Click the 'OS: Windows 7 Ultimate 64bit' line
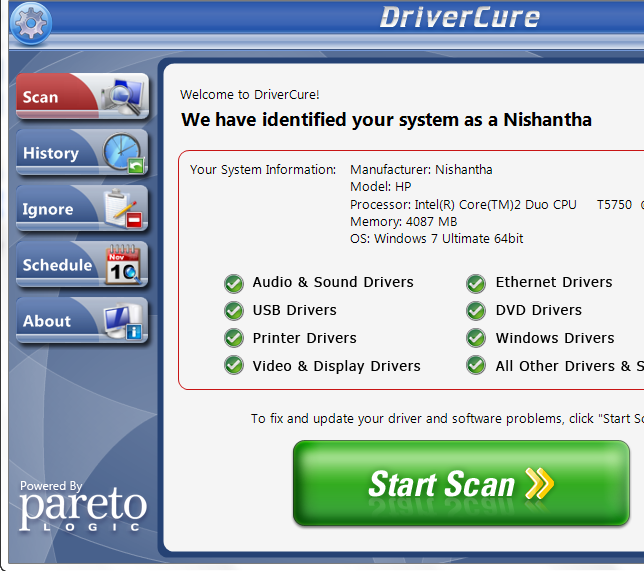The width and height of the screenshot is (644, 571). [437, 239]
